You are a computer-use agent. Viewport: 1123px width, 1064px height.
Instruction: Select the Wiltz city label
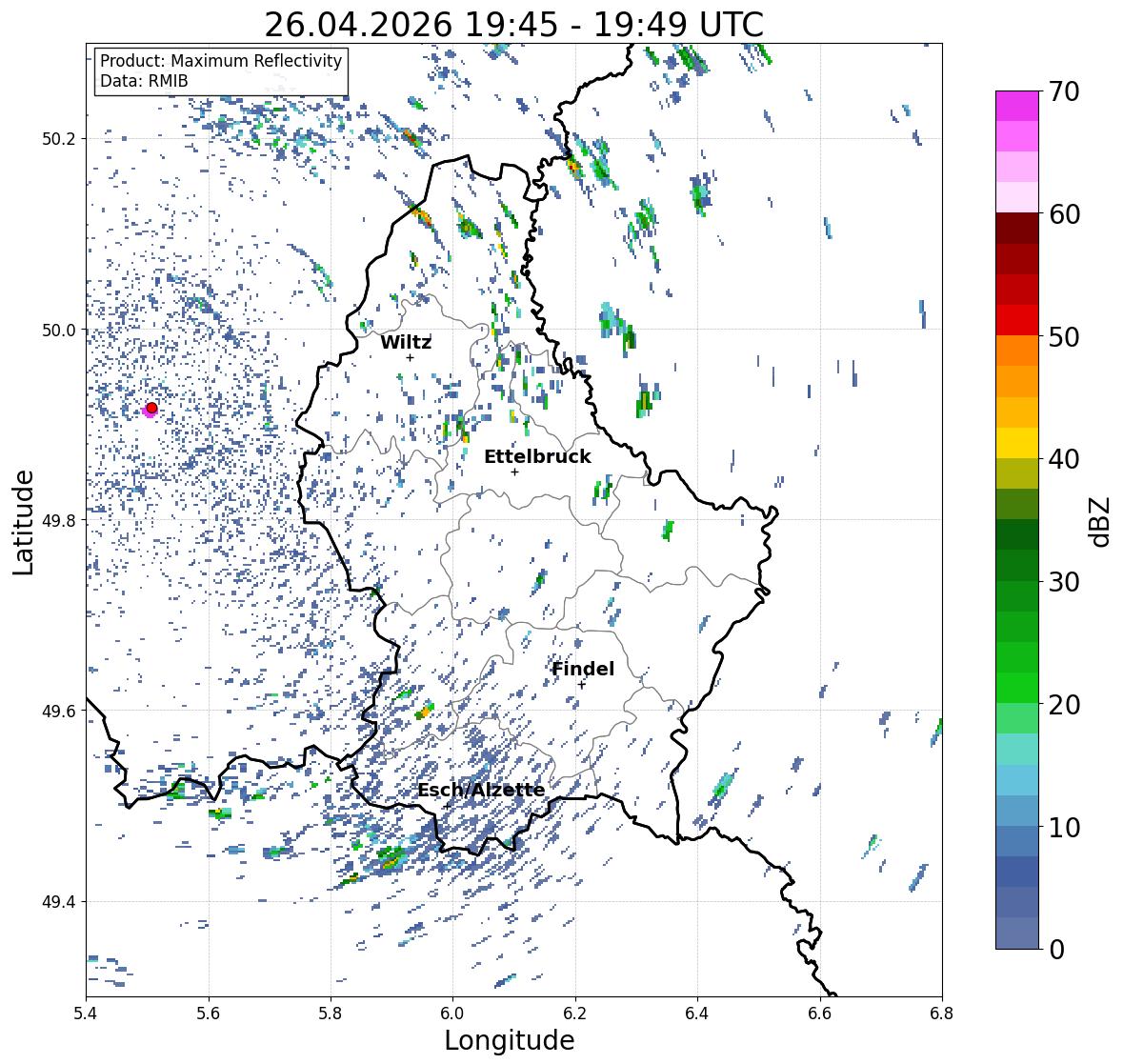click(x=406, y=342)
